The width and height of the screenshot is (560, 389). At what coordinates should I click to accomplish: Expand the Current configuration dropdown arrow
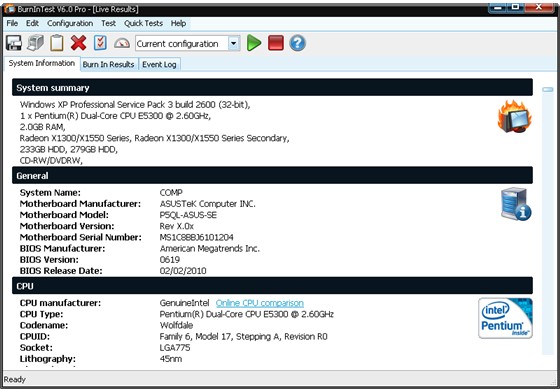[x=234, y=44]
